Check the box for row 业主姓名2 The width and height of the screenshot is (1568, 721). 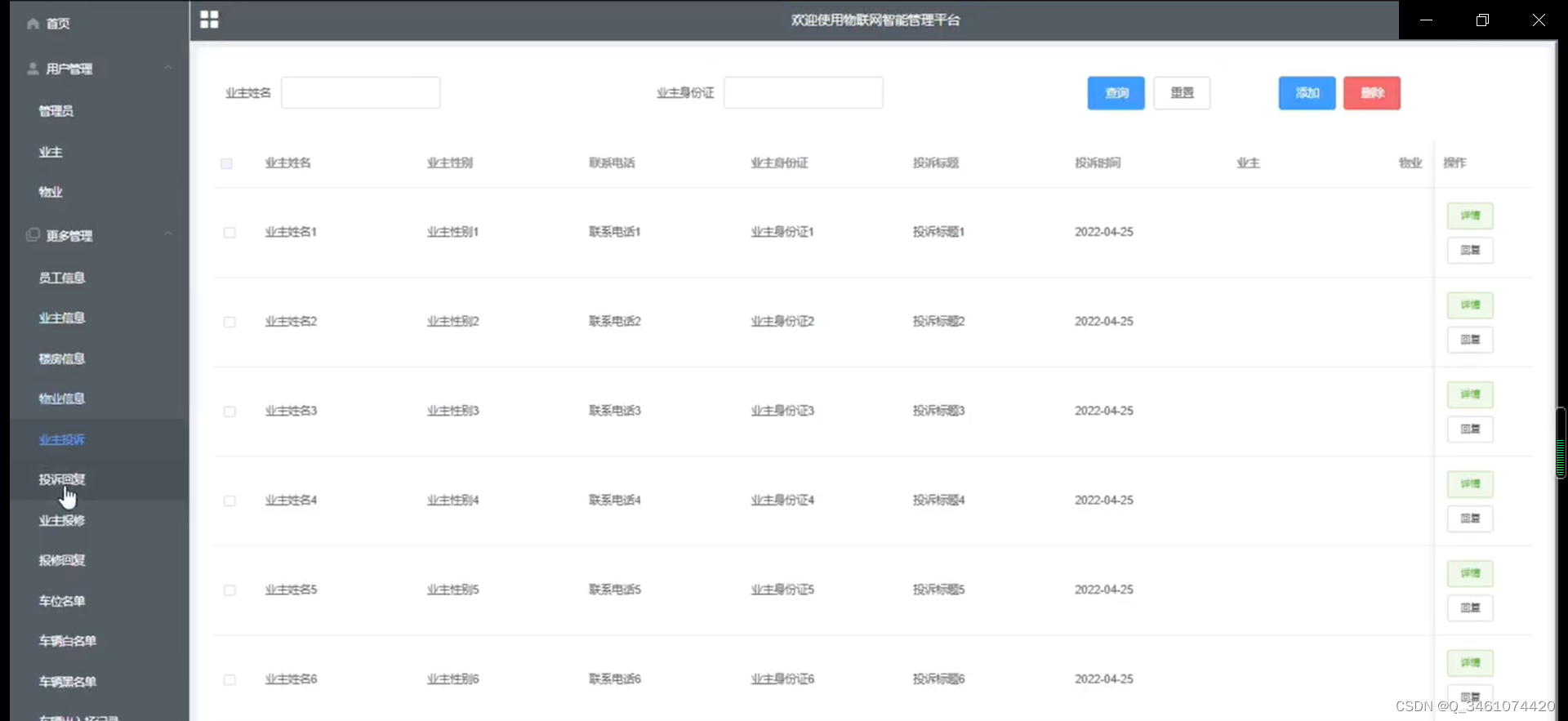[x=229, y=322]
